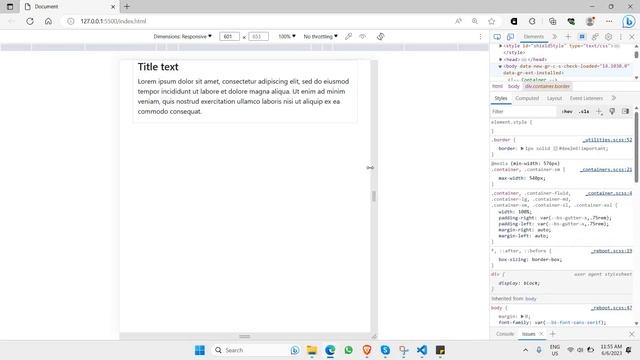
Task: Open the Elements tab in DevTools
Action: click(x=533, y=37)
